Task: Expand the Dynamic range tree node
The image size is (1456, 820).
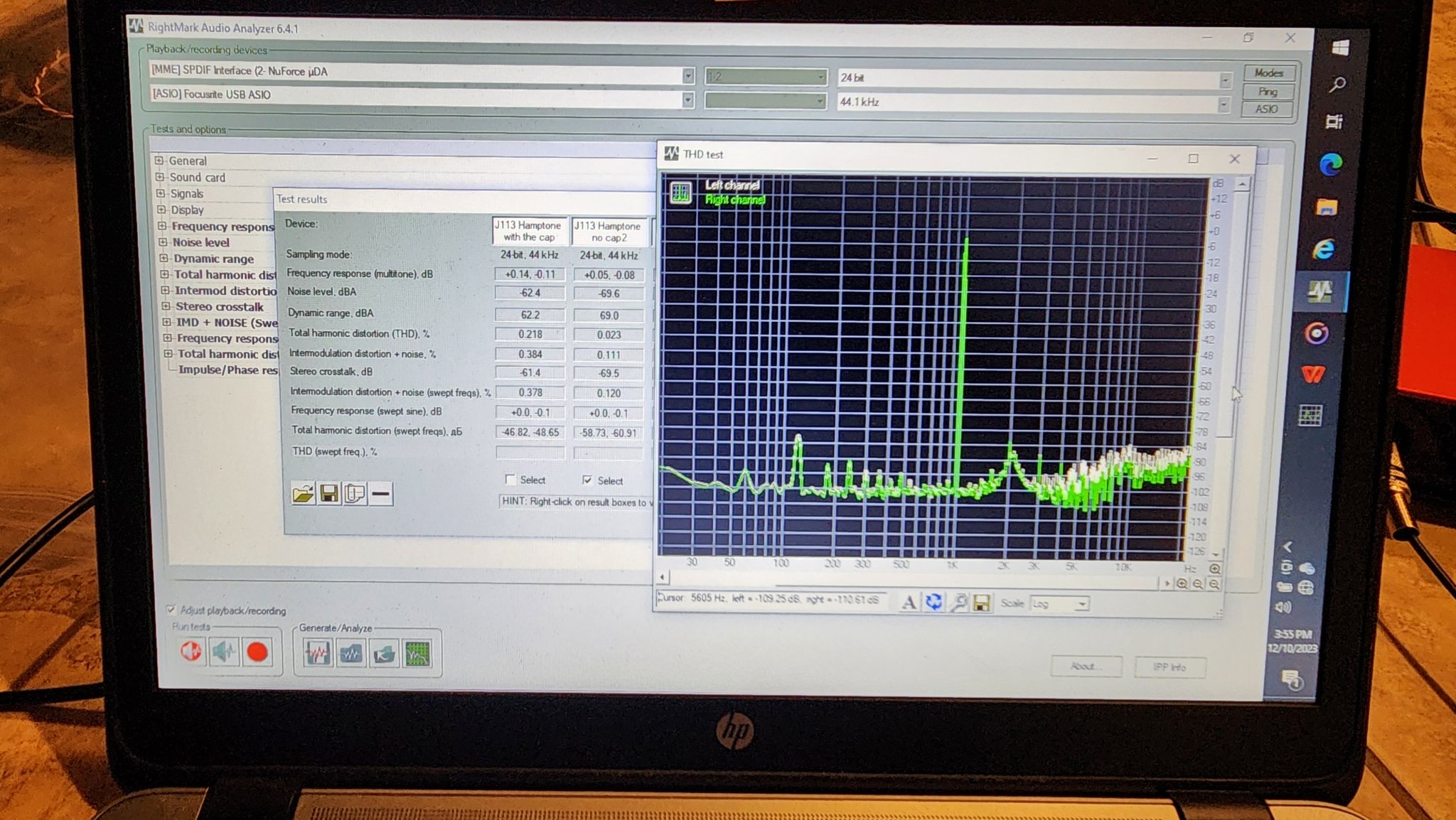Action: click(x=164, y=258)
